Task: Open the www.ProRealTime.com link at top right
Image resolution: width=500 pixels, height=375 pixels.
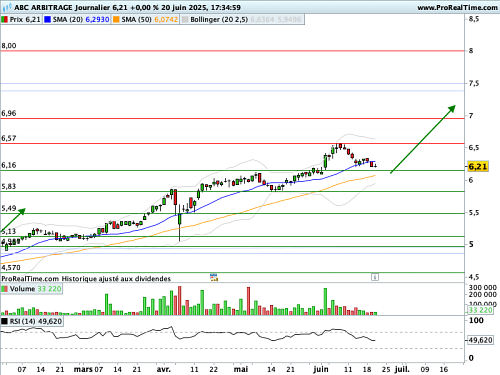Action: click(457, 7)
